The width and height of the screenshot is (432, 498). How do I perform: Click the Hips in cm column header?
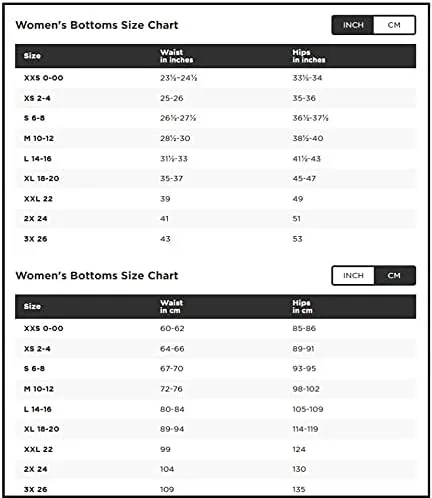(x=302, y=307)
